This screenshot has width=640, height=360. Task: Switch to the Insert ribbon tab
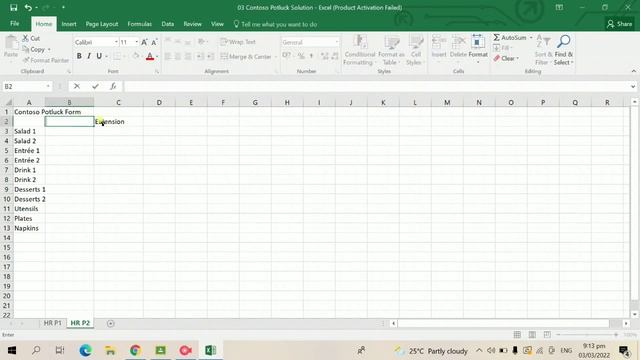[69, 24]
